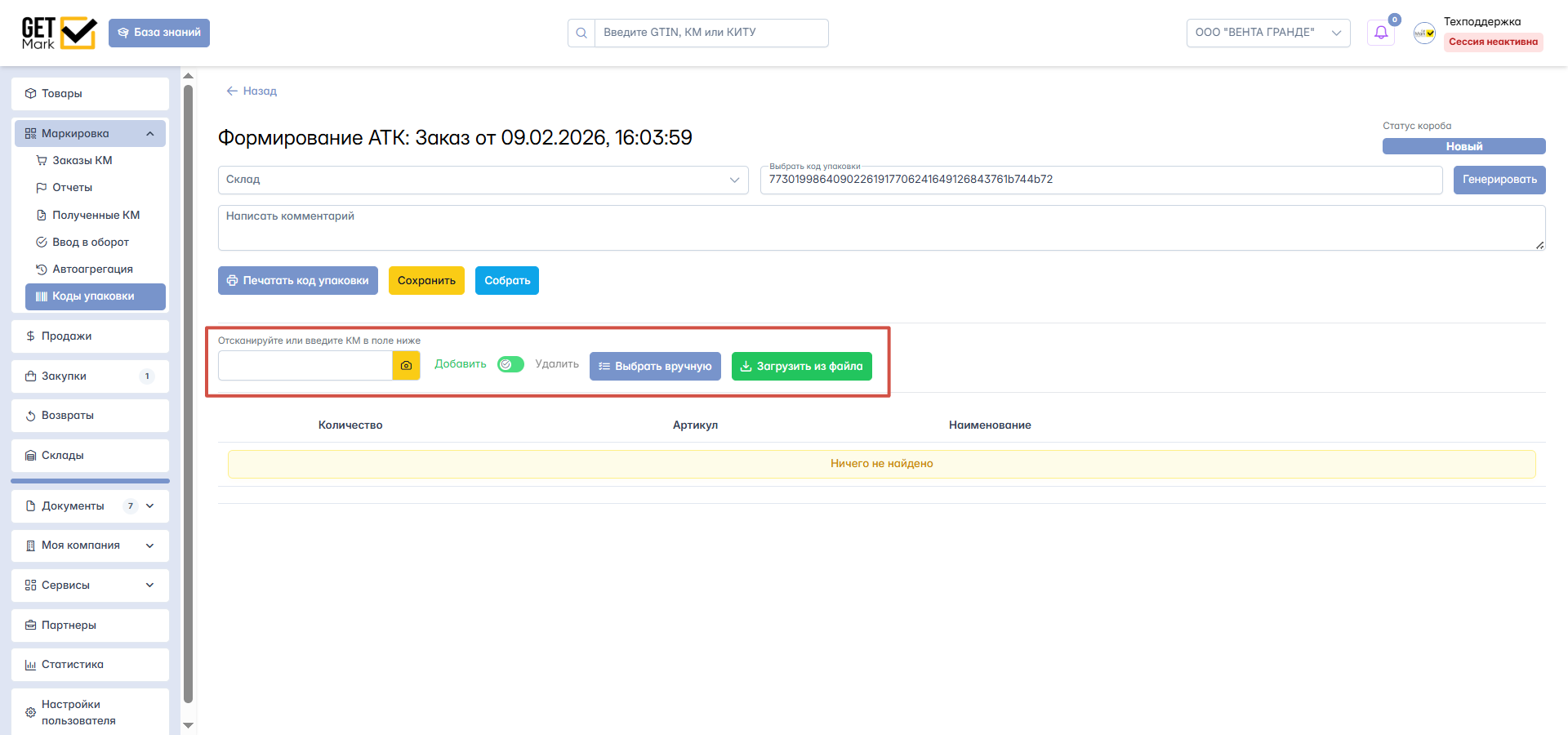Open the Статистика section
This screenshot has height=735, width=1568.
click(x=90, y=664)
